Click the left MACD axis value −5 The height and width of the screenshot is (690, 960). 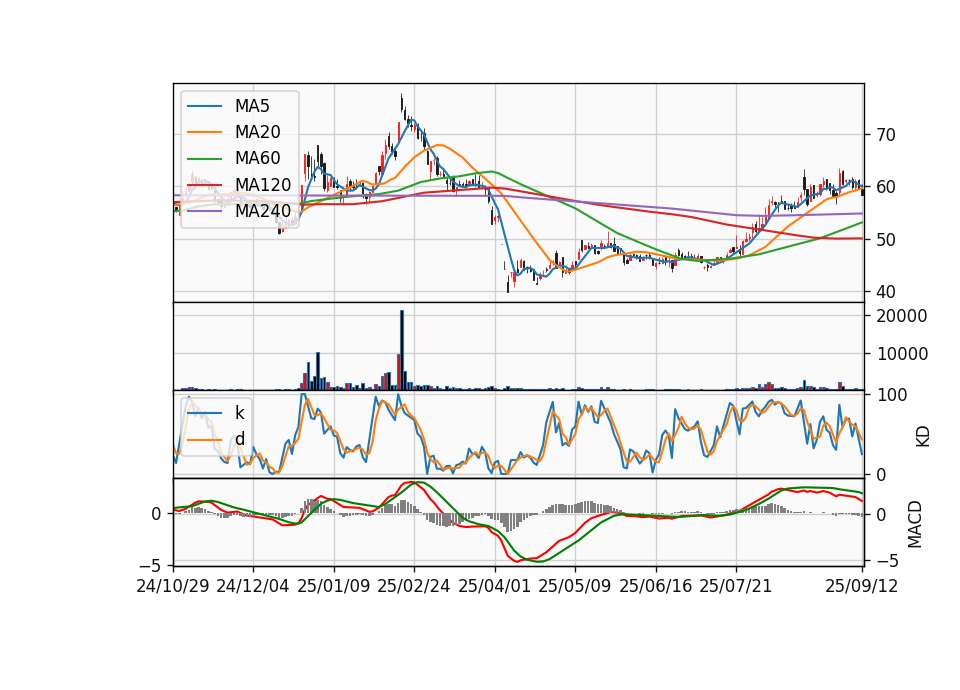pos(151,565)
